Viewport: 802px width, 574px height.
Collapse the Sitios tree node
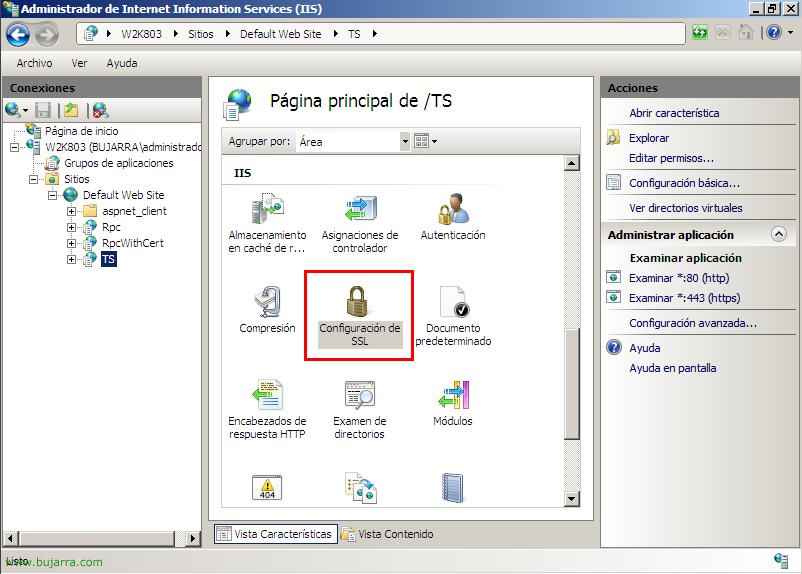[34, 180]
